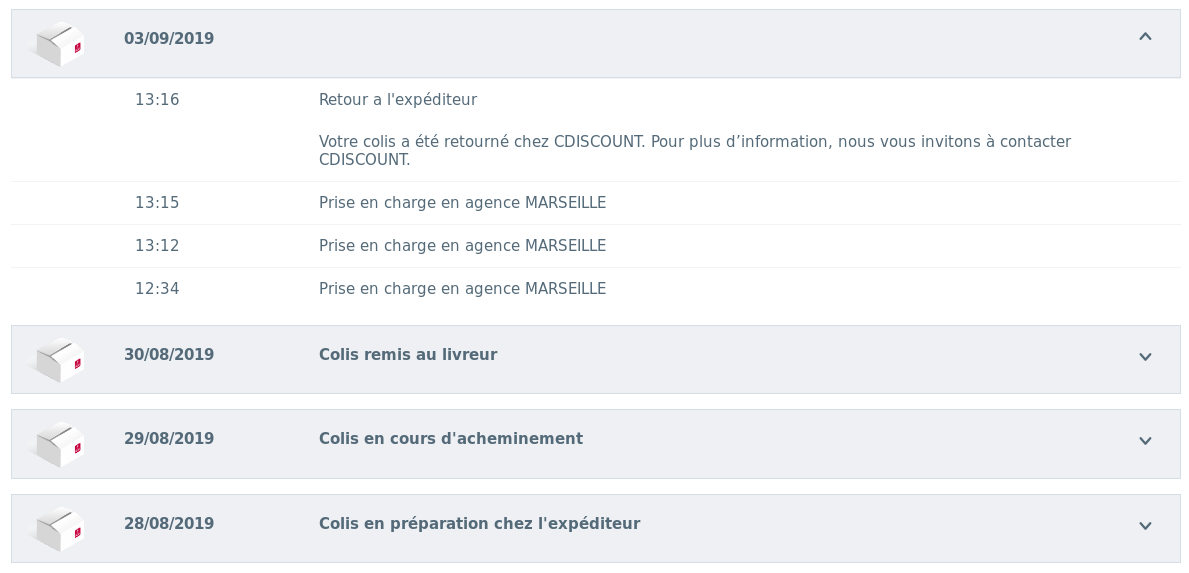Viewport: 1189px width, 573px height.
Task: Select the "Retour a l'expéditeur" status text
Action: (x=398, y=100)
